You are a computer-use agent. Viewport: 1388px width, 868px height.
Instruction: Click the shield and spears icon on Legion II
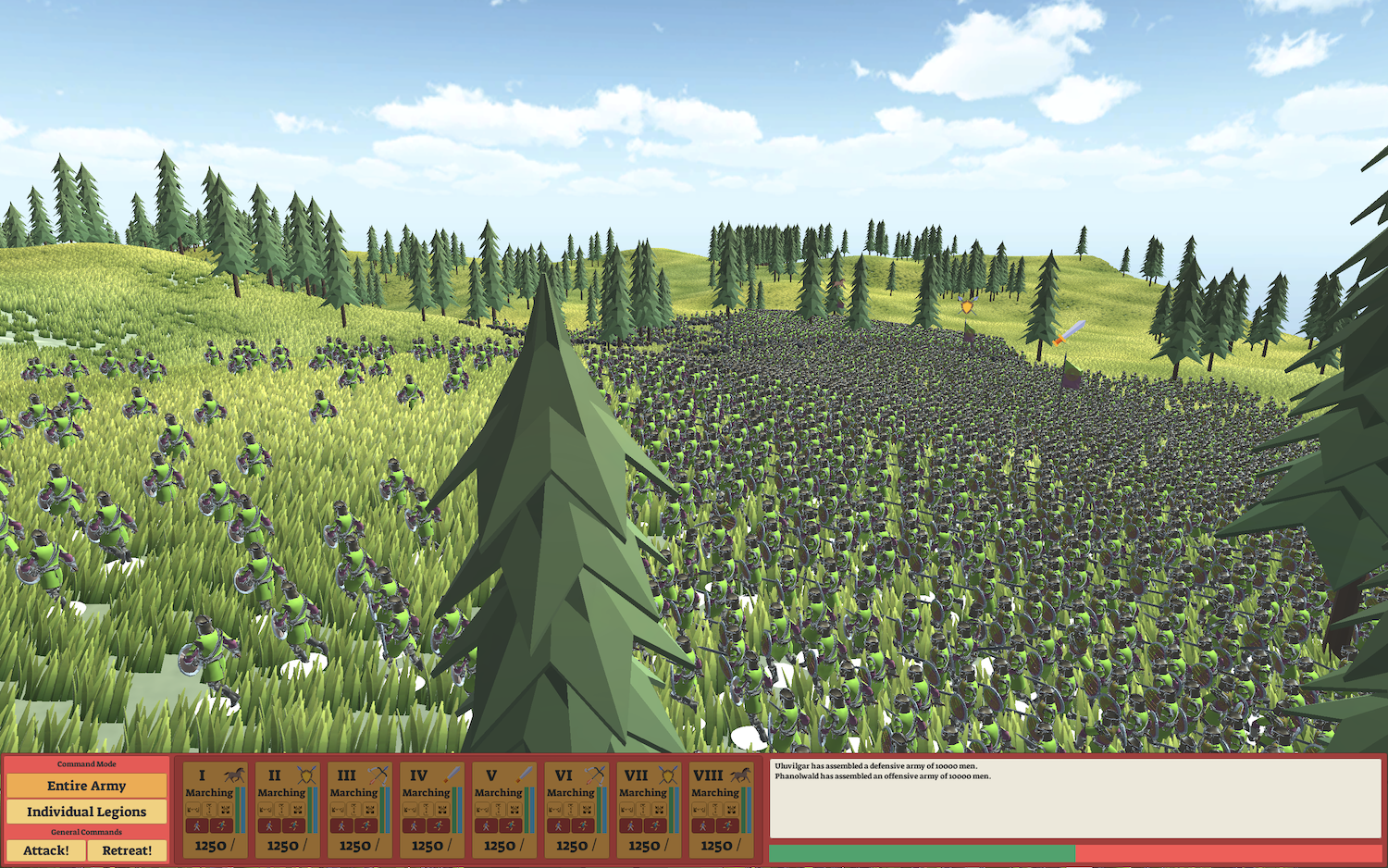coord(306,775)
